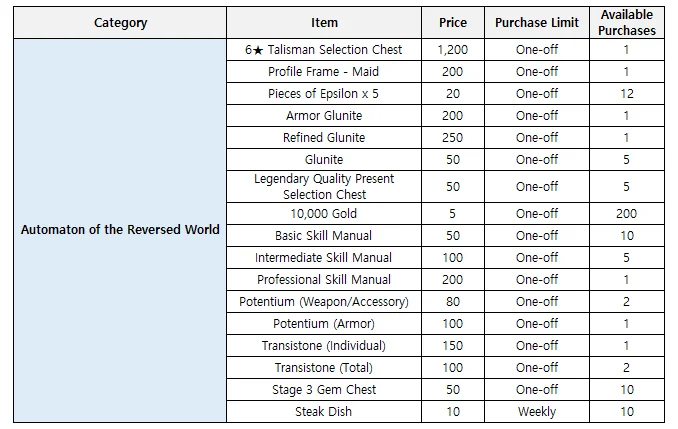
Task: Click the Weekly purchase limit cell
Action: [x=537, y=411]
